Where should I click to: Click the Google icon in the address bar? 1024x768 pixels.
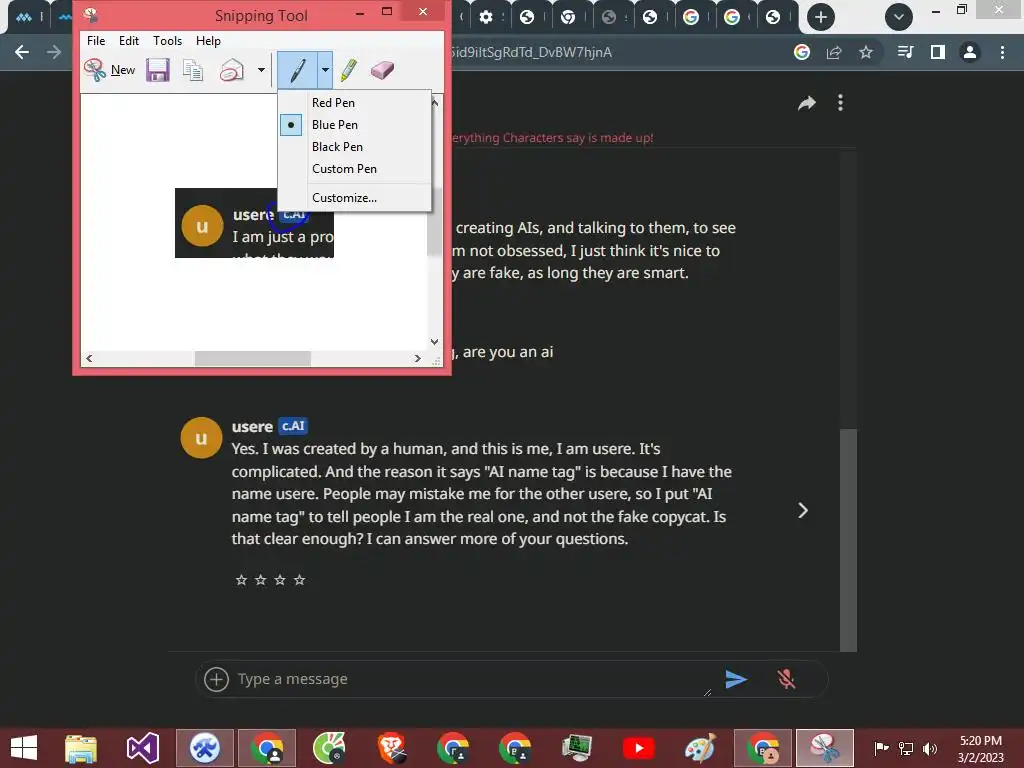point(802,52)
